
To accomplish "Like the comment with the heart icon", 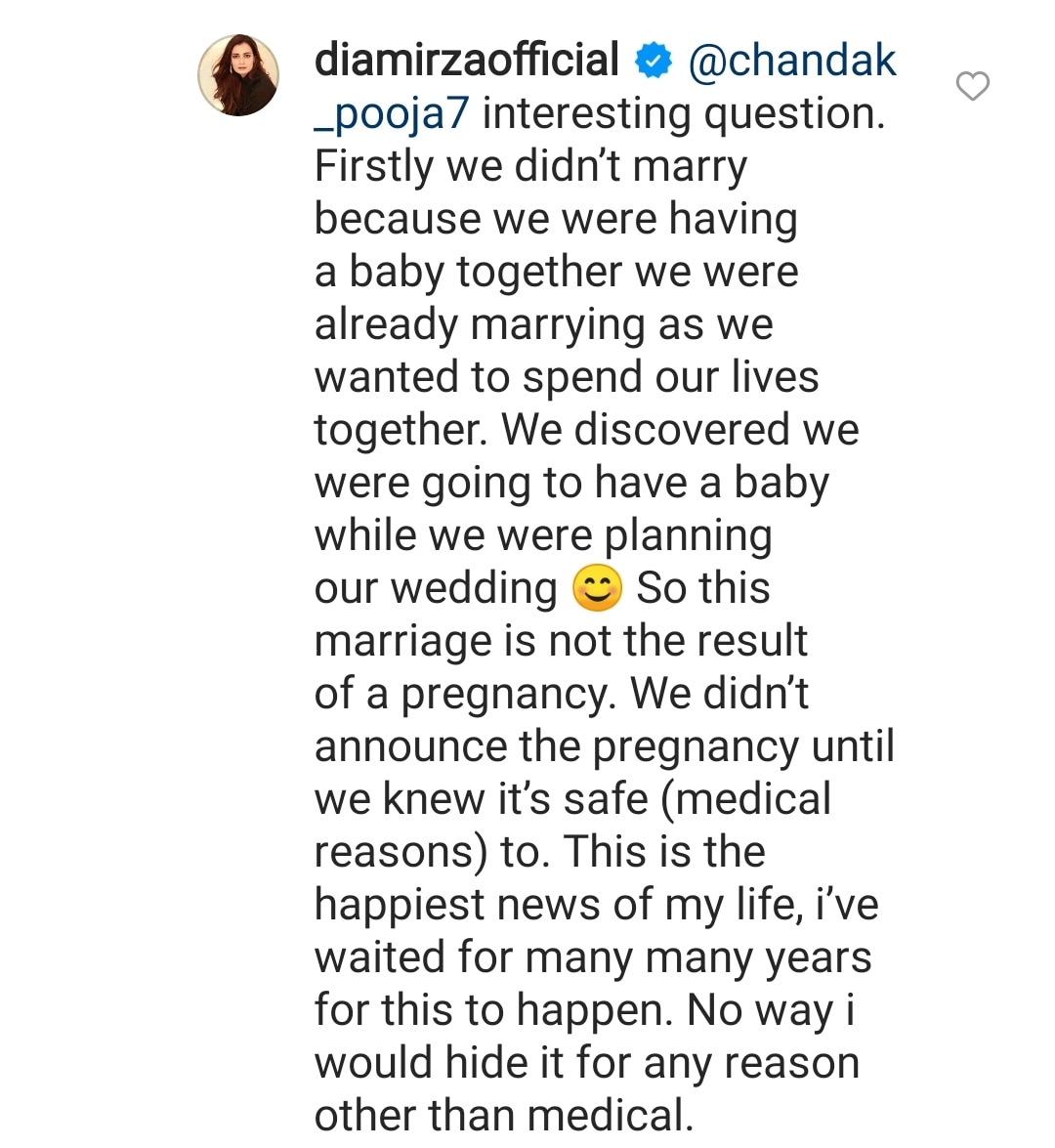I will click(x=972, y=86).
